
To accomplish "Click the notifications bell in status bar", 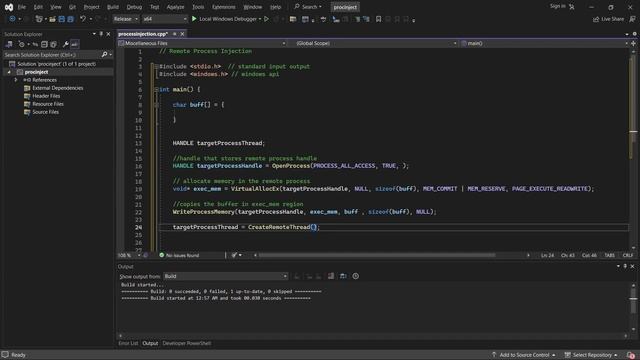I will (x=631, y=355).
